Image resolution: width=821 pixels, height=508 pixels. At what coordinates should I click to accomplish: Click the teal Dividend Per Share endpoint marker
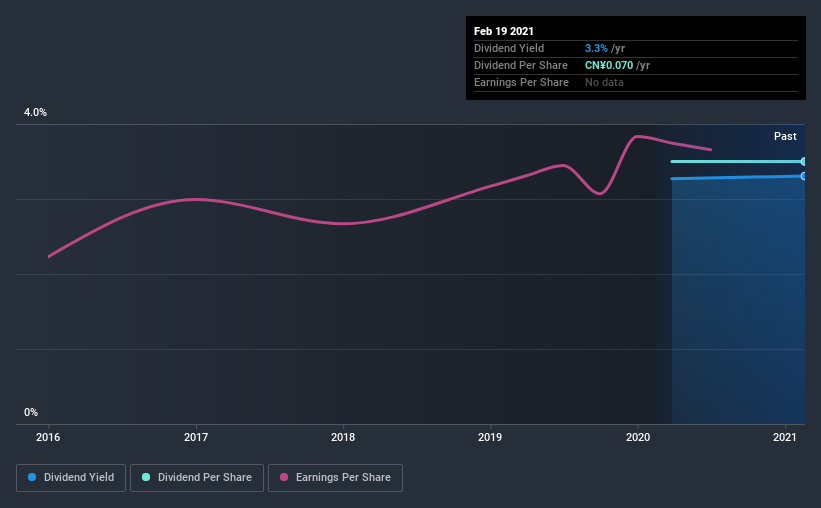[803, 161]
